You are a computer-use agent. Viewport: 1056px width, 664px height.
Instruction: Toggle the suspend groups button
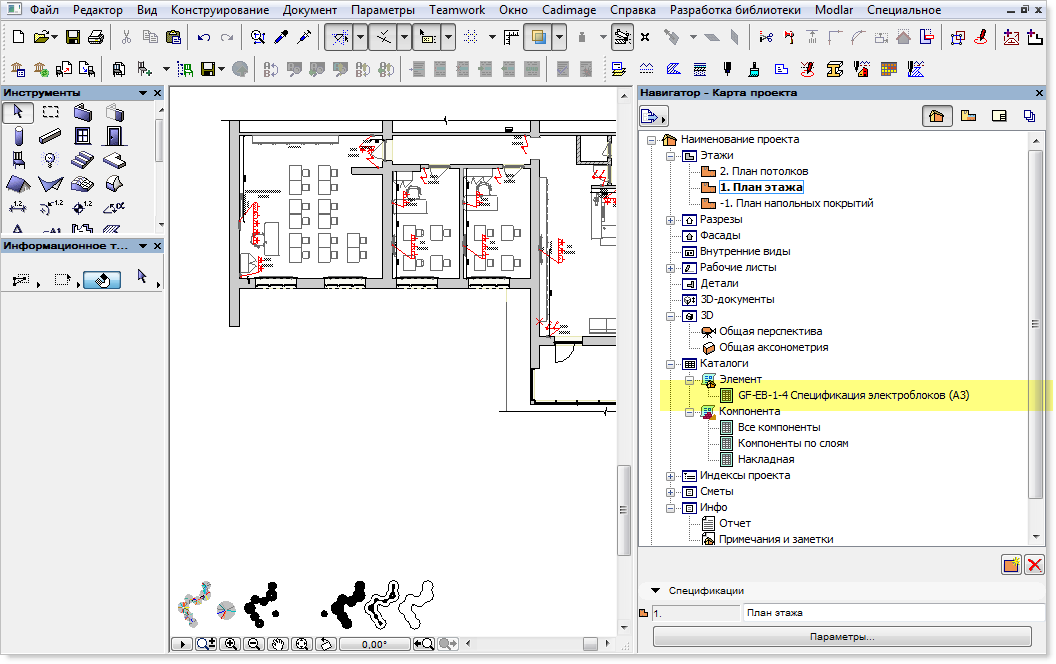(622, 38)
